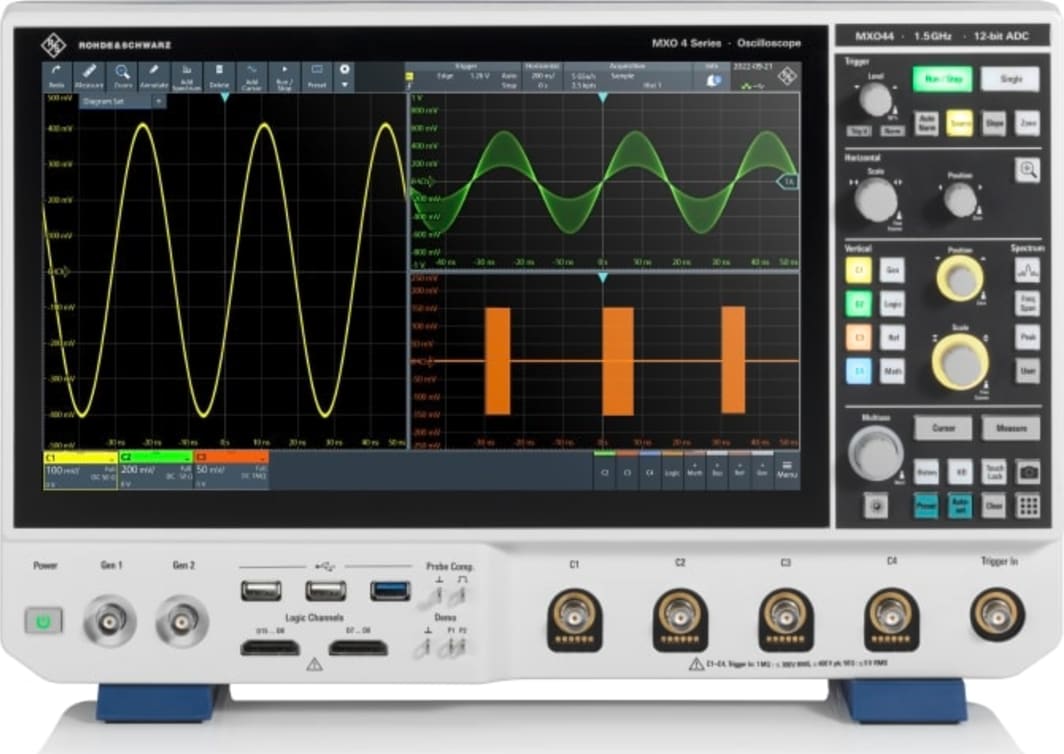
Task: Open the Horizontal settings readout
Action: pos(542,77)
